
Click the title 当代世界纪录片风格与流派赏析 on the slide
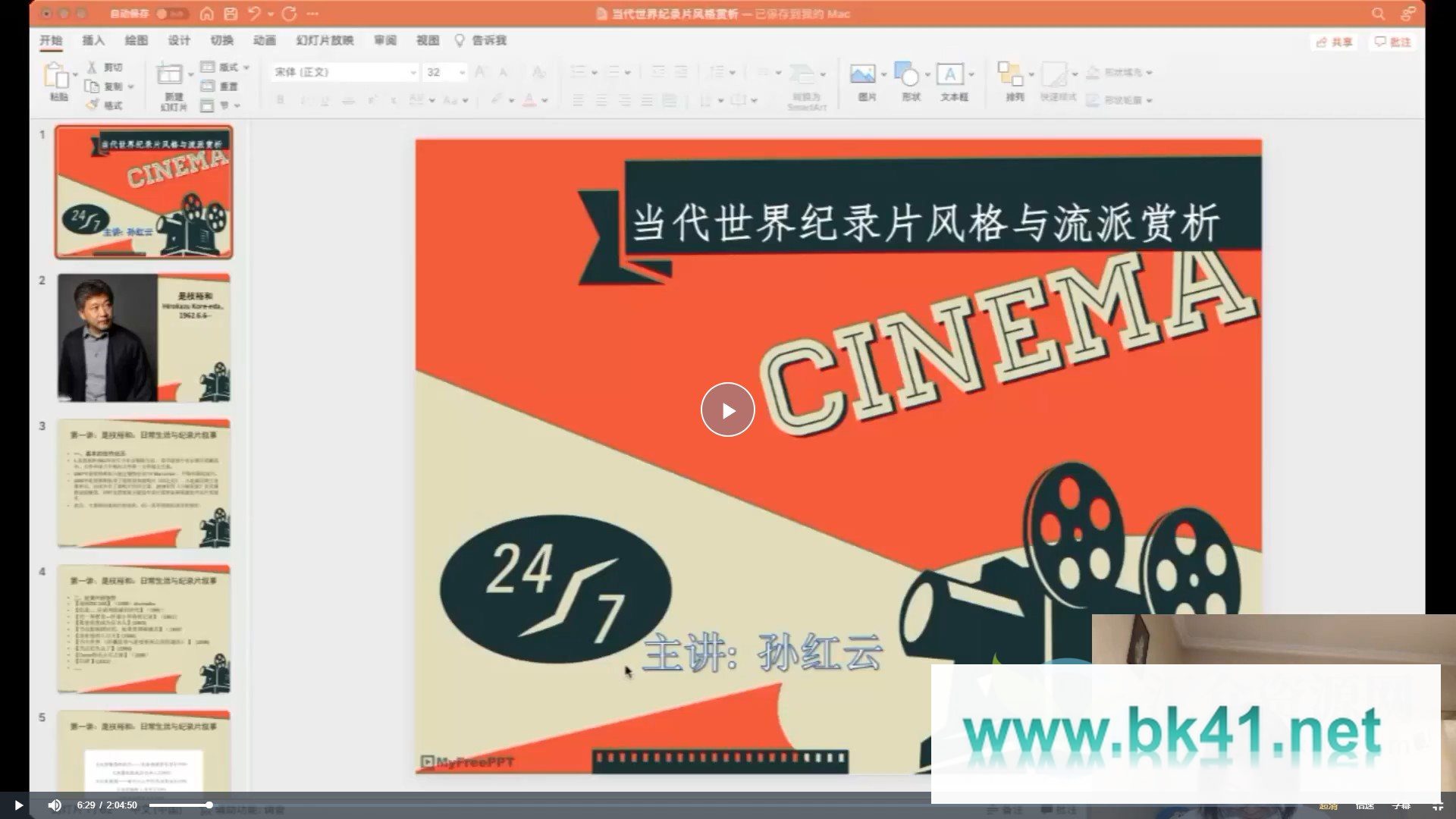(926, 223)
